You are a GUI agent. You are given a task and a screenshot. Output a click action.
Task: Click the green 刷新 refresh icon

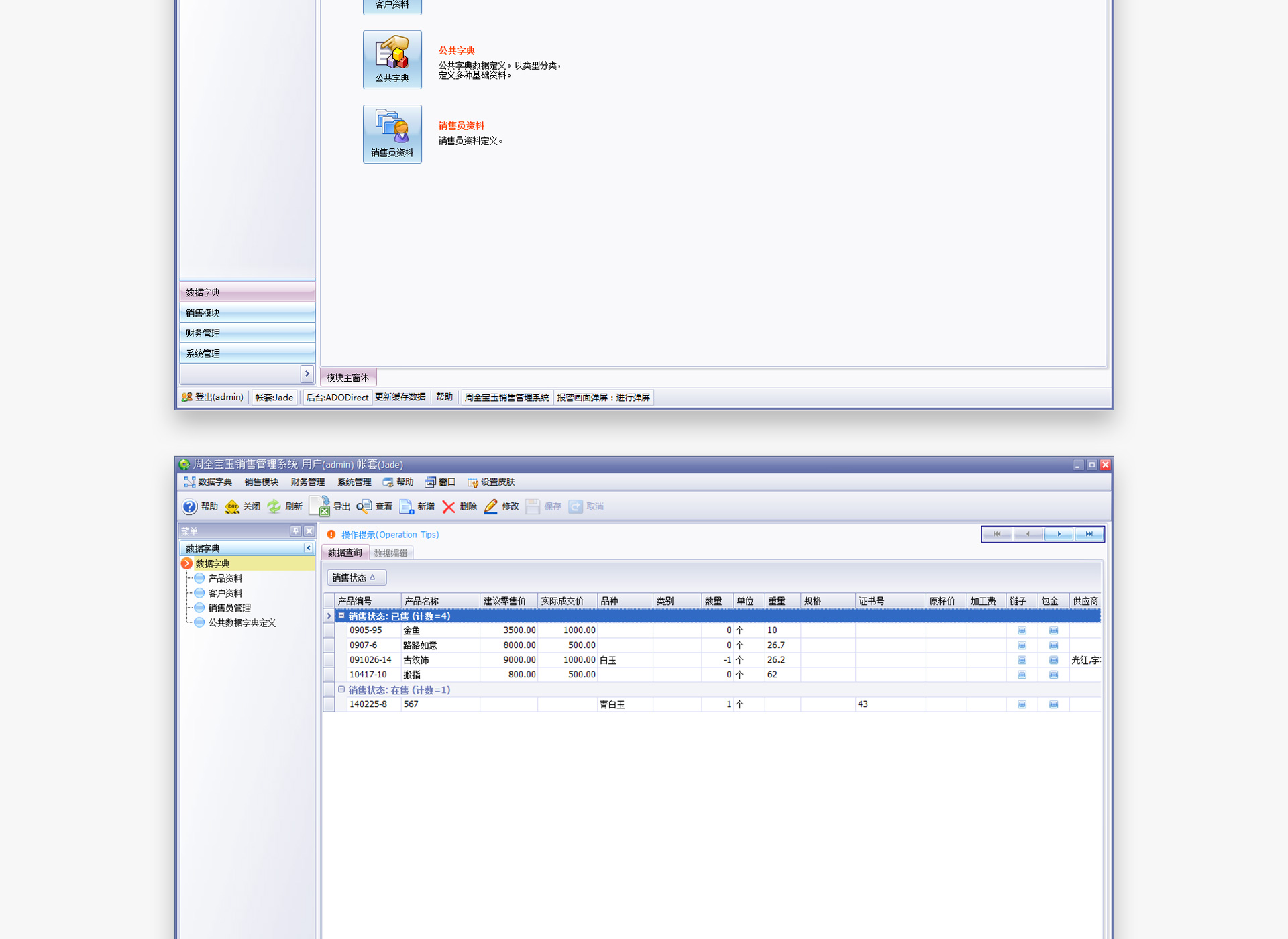tap(274, 506)
